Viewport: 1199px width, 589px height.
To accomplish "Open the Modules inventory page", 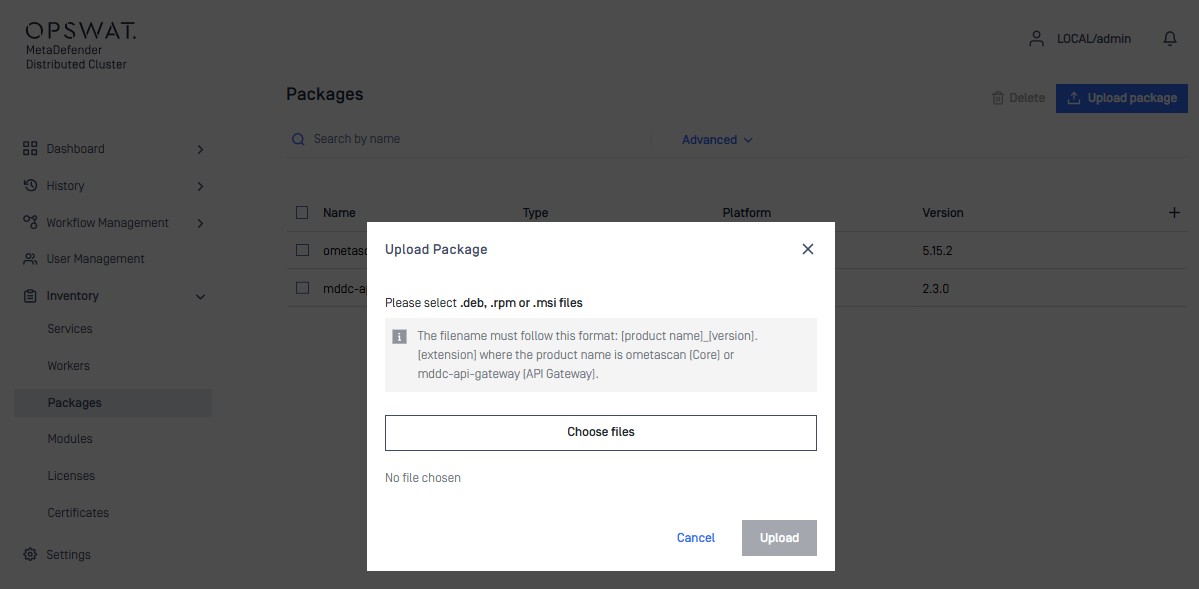I will pos(70,439).
